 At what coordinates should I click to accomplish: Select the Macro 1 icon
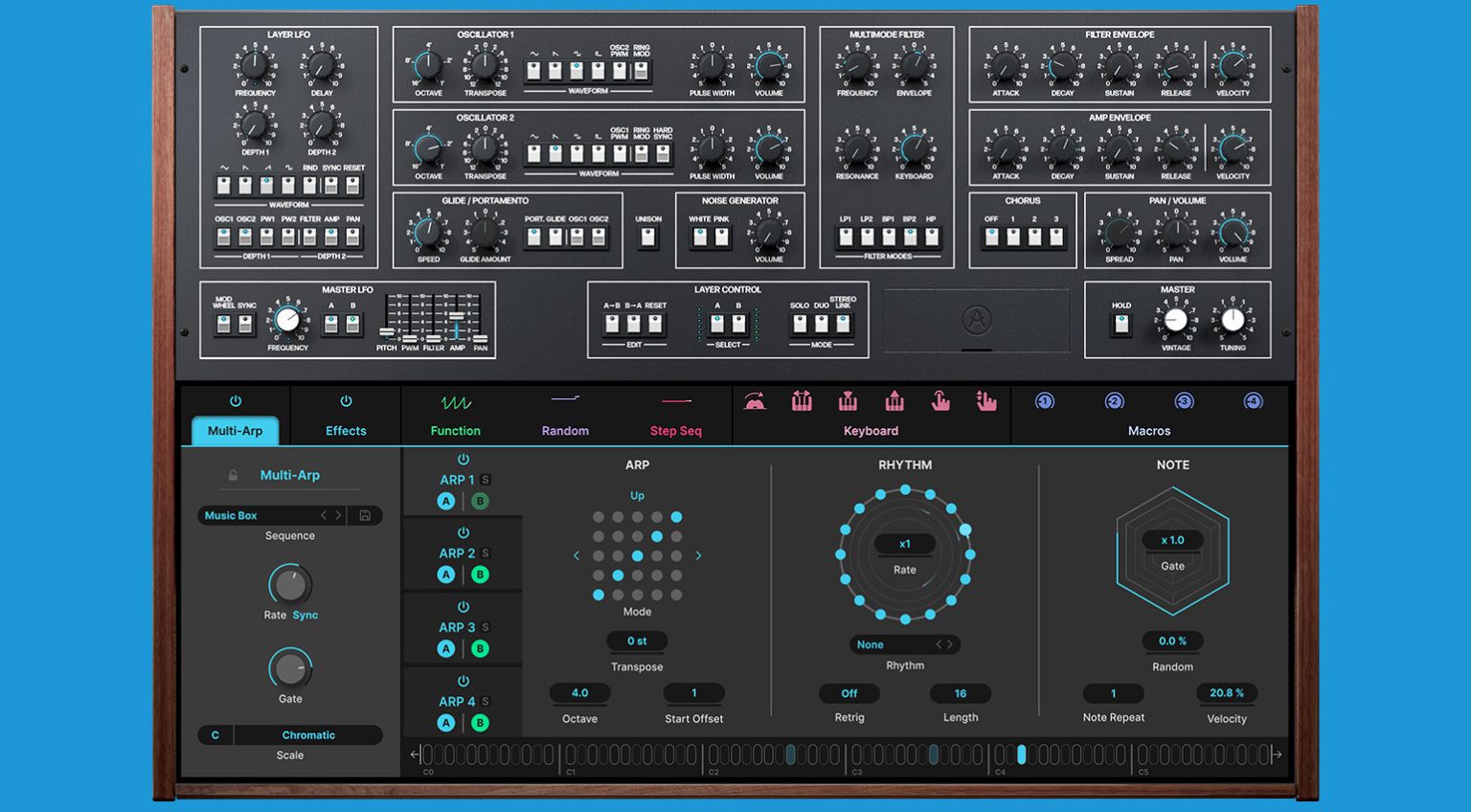tap(1044, 402)
